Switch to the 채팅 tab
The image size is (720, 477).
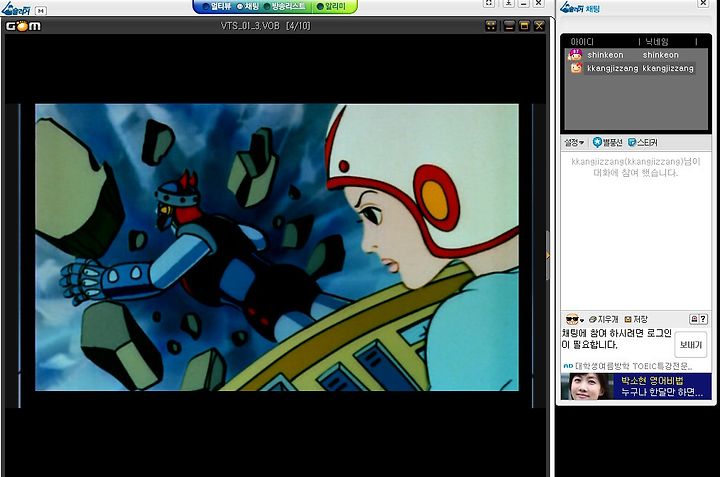[x=248, y=6]
